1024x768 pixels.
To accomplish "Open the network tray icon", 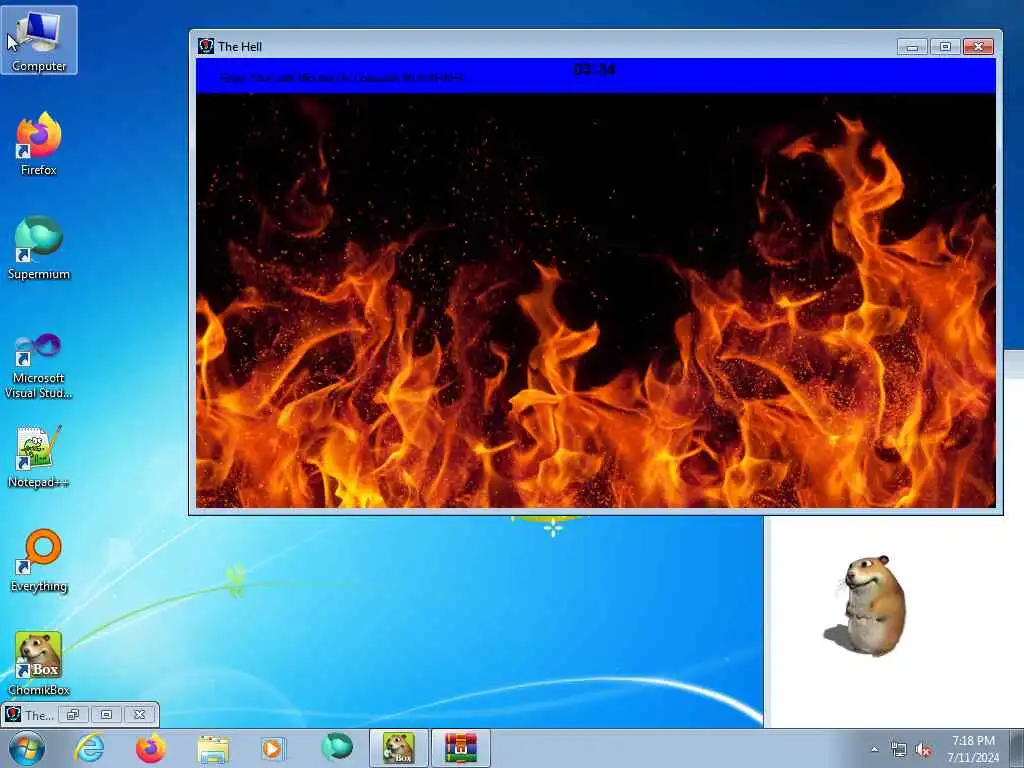I will (x=899, y=750).
